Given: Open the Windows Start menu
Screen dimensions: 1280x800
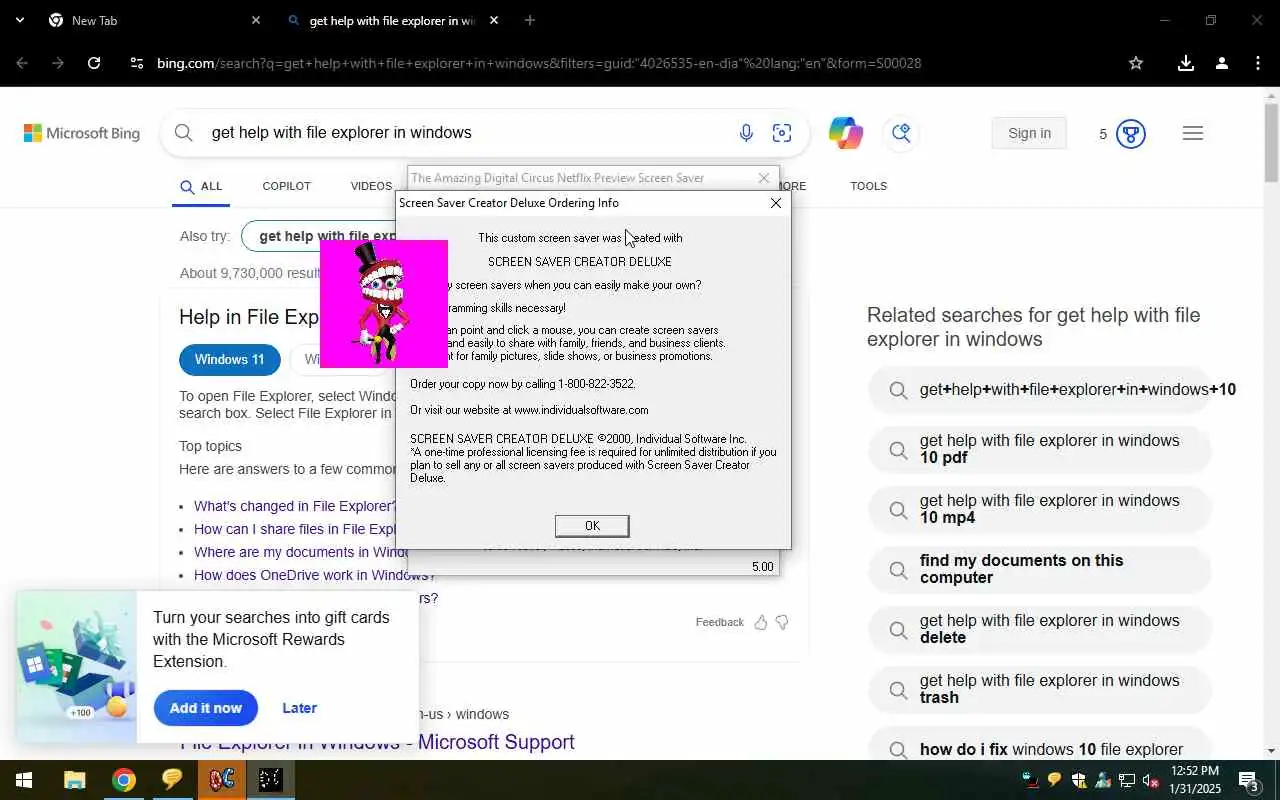Looking at the screenshot, I should point(24,780).
